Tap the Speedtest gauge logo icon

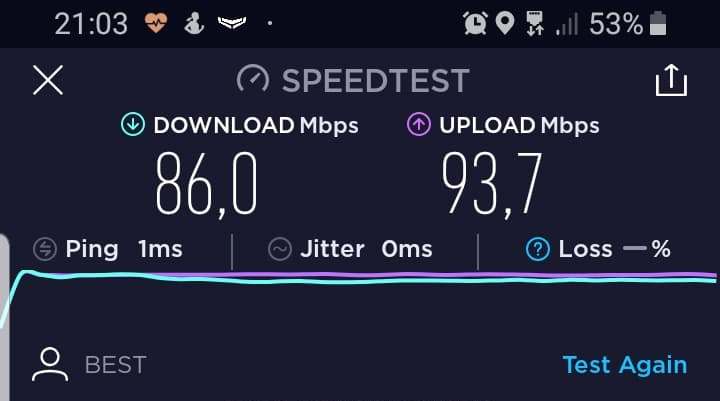[253, 79]
